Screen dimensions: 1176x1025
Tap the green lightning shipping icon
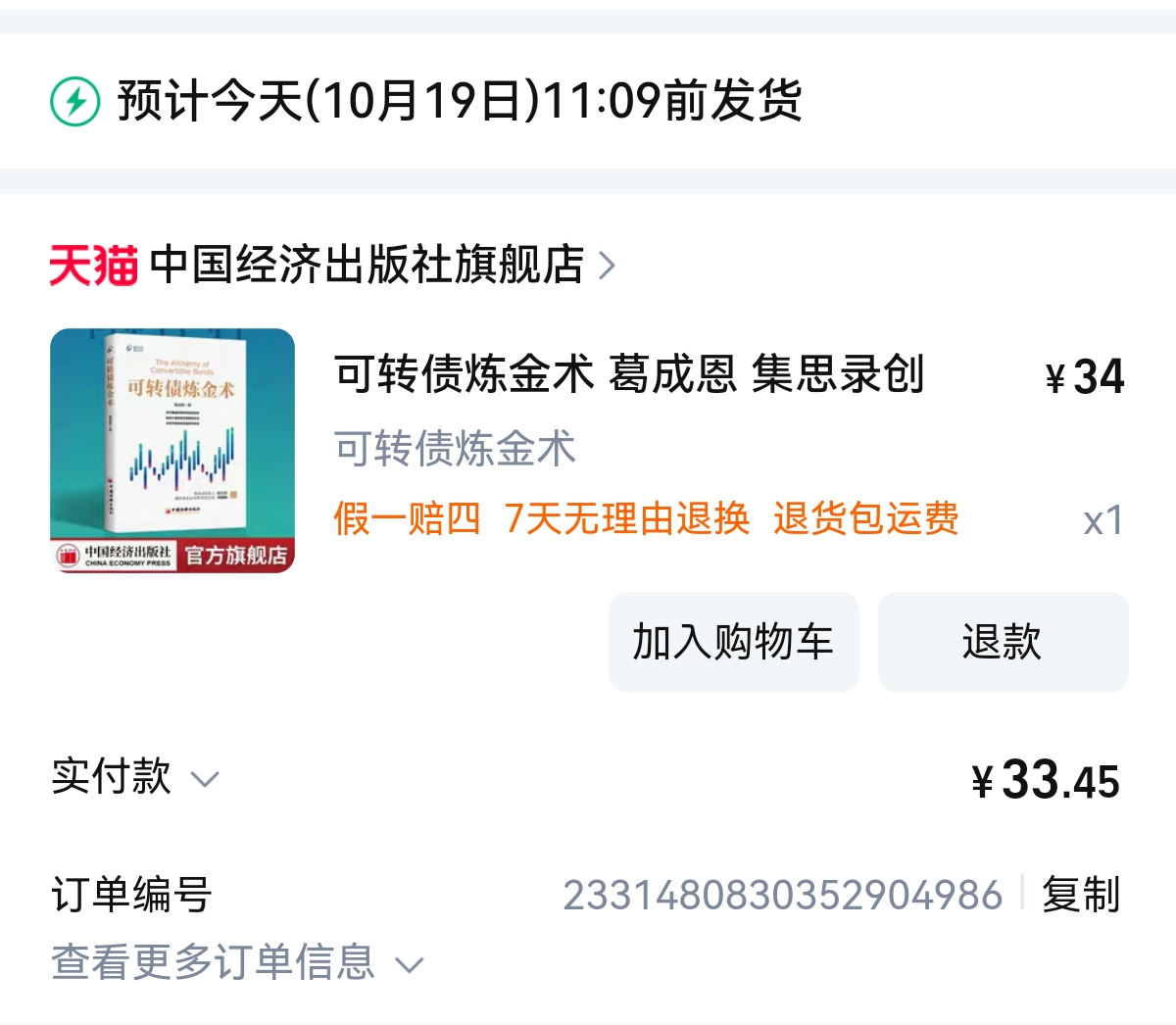75,101
